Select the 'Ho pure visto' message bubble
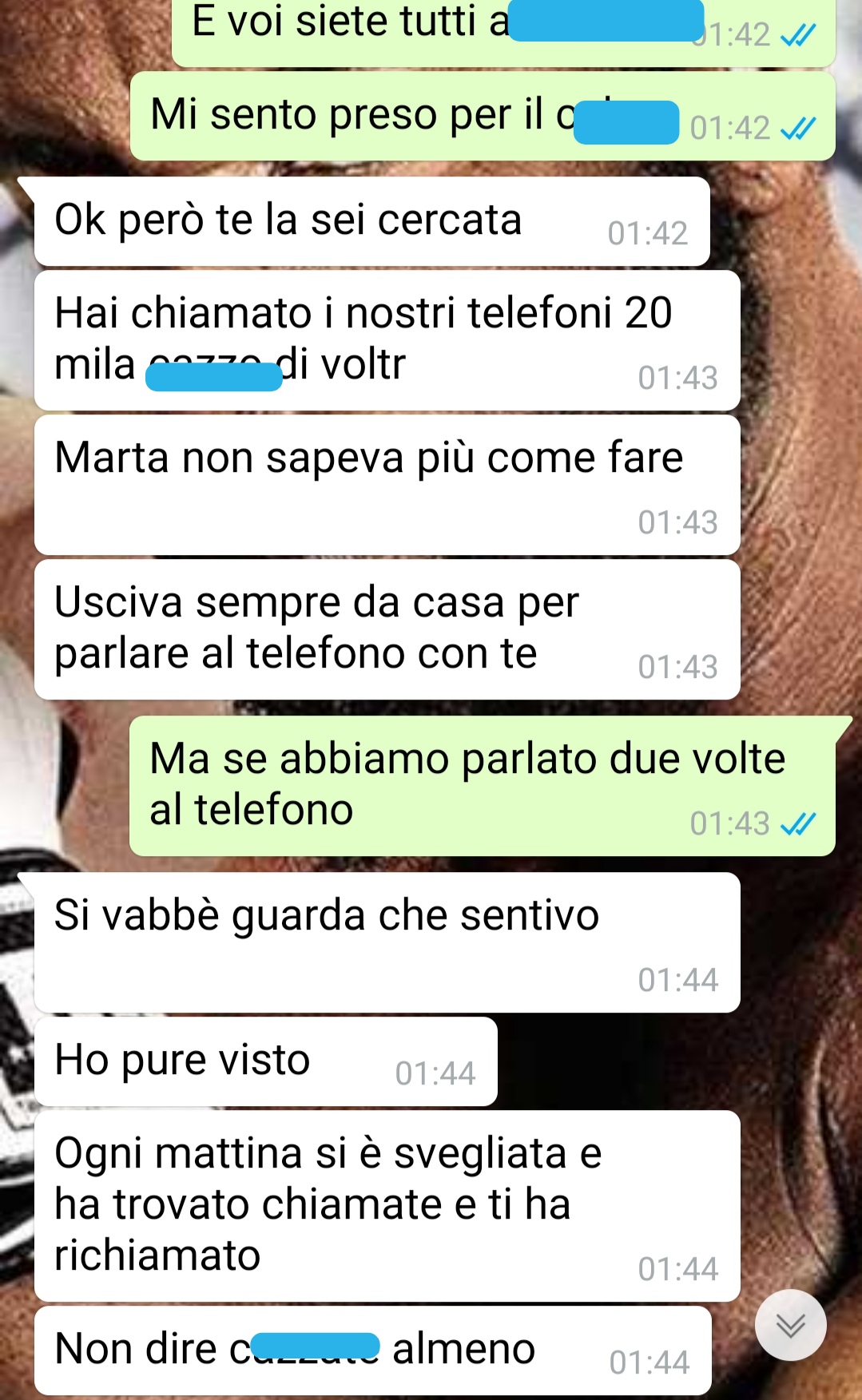 266,1061
